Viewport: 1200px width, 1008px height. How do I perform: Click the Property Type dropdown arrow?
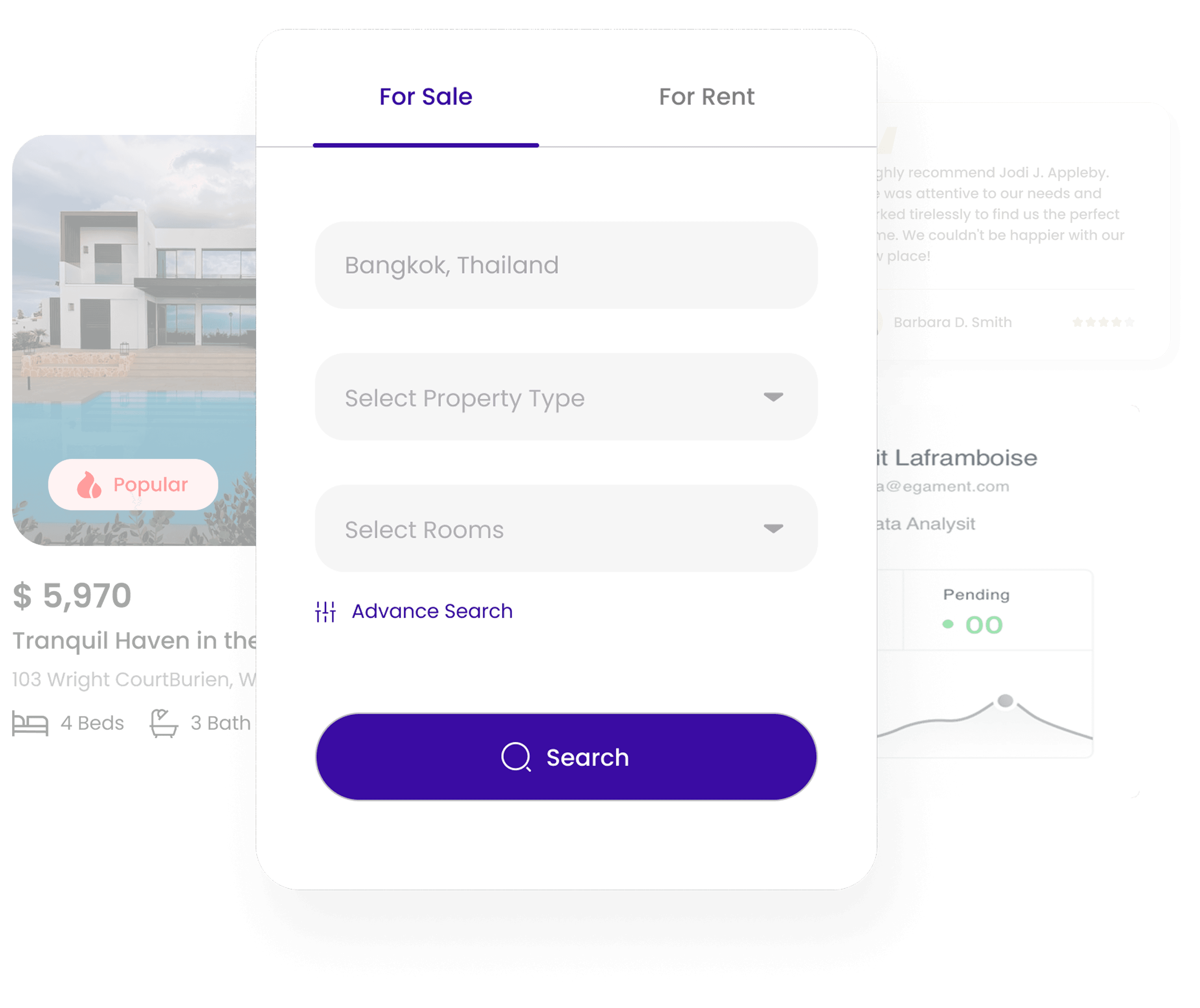(x=773, y=397)
